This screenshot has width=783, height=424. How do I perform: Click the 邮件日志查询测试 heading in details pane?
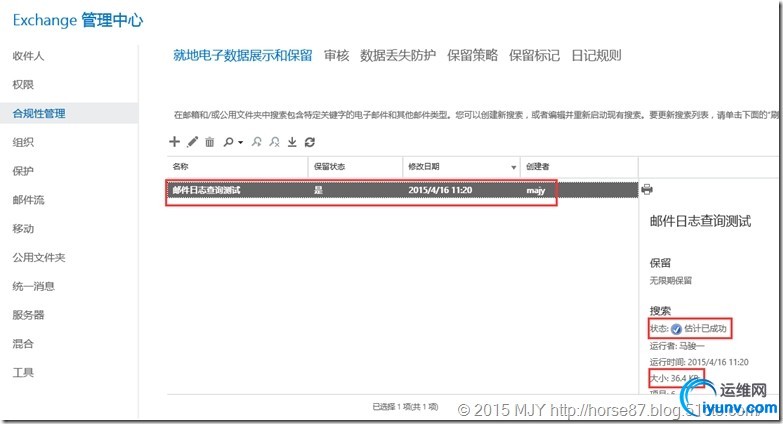700,221
